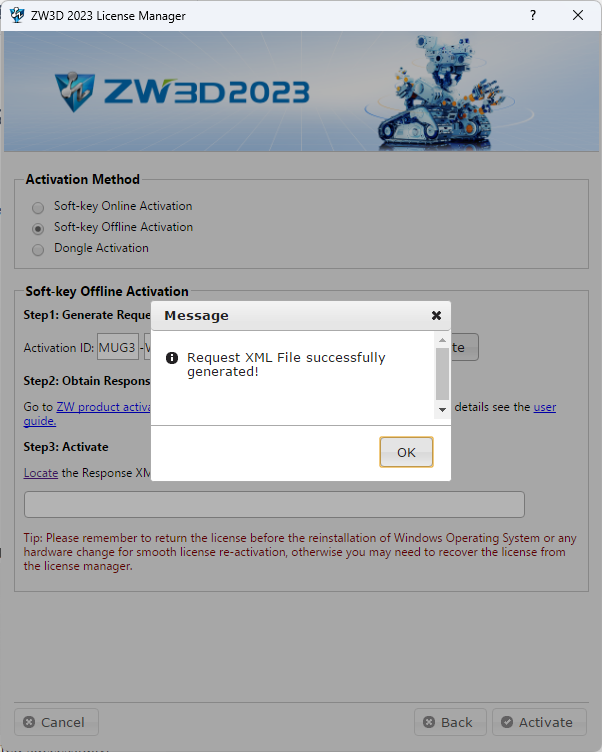
Task: Click the ZW3D 2023 shield logo
Action: (74, 92)
